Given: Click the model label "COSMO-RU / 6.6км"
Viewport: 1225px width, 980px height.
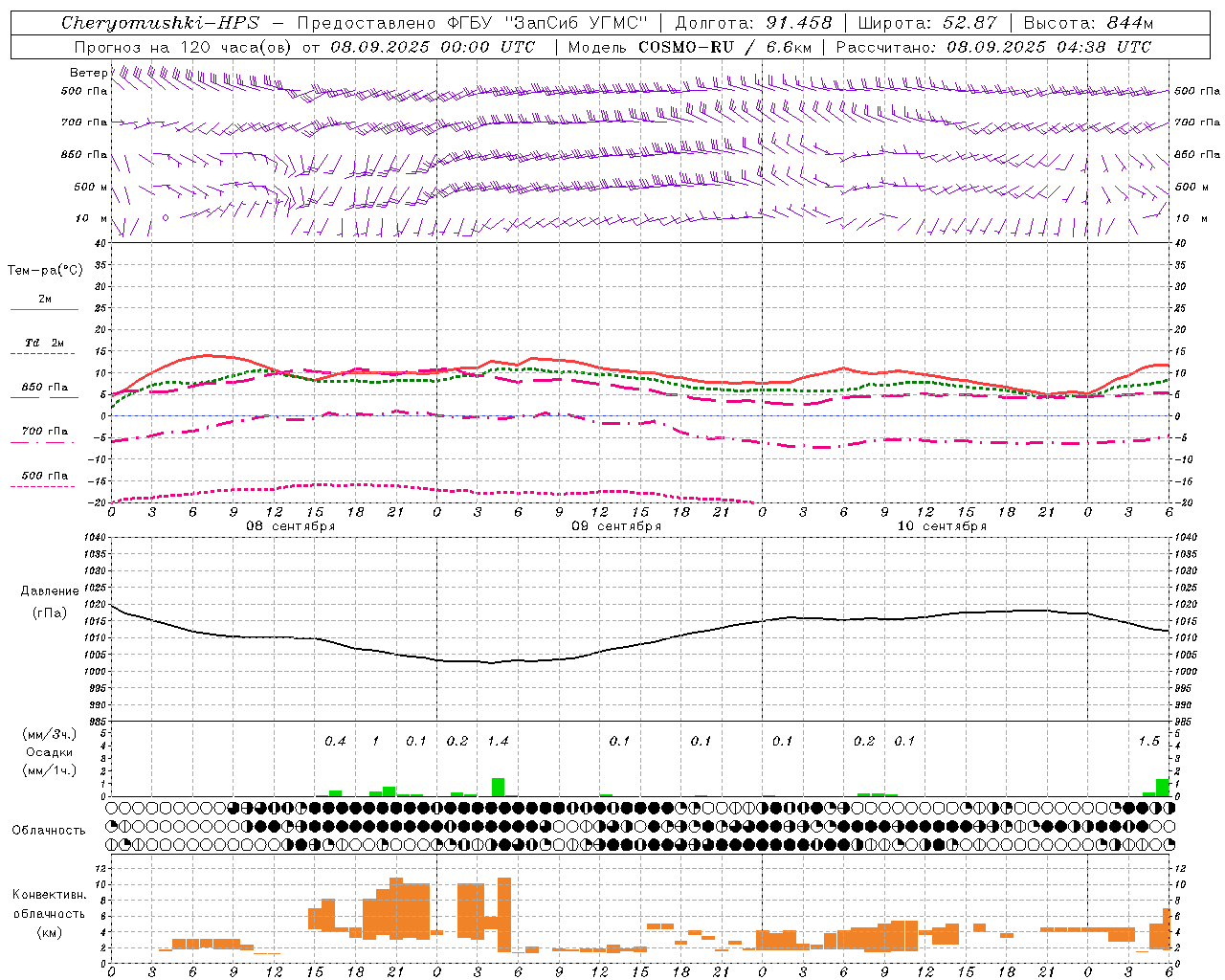Looking at the screenshot, I should coord(725,47).
